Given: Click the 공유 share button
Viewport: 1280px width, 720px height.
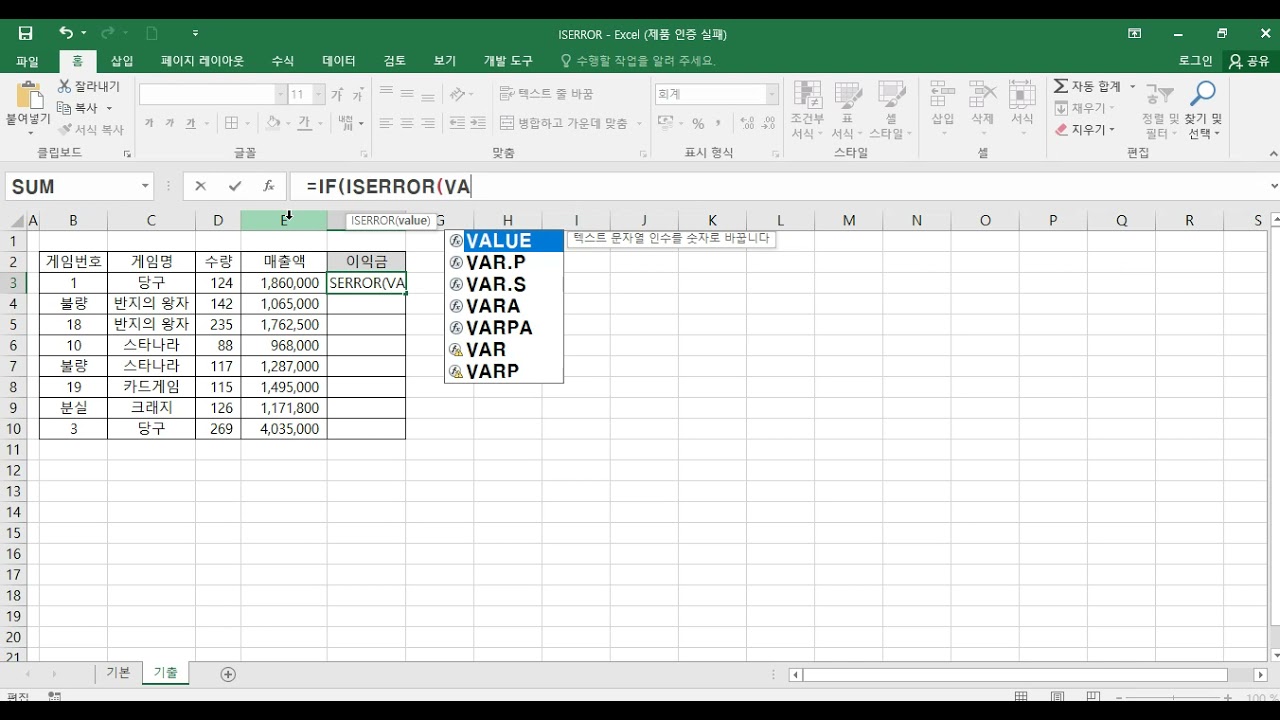Looking at the screenshot, I should (1249, 61).
